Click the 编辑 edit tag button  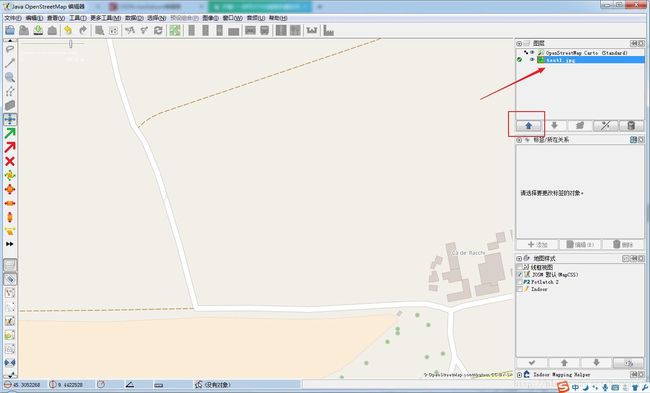coord(580,245)
